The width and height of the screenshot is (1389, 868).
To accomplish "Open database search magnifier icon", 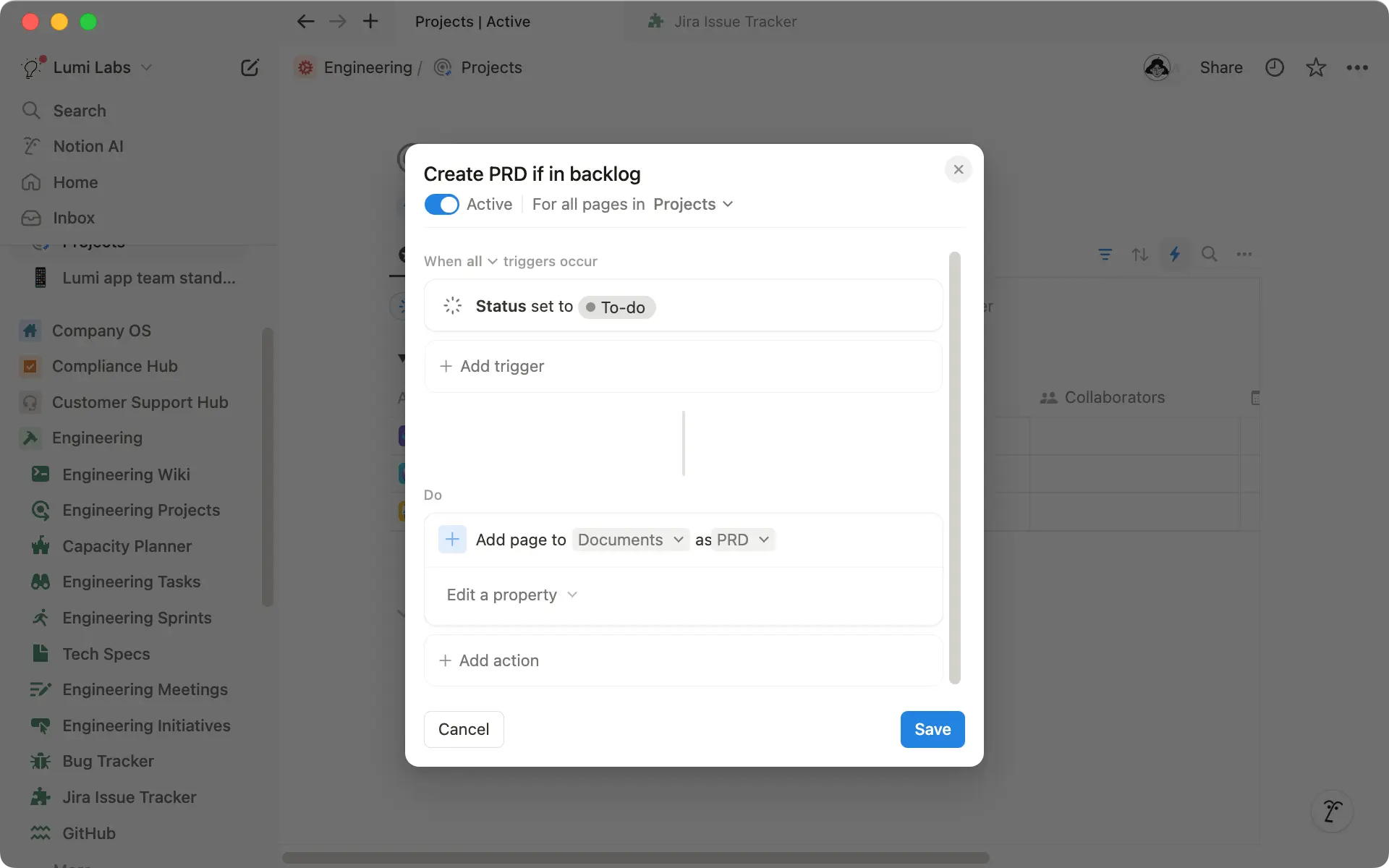I will 1210,254.
